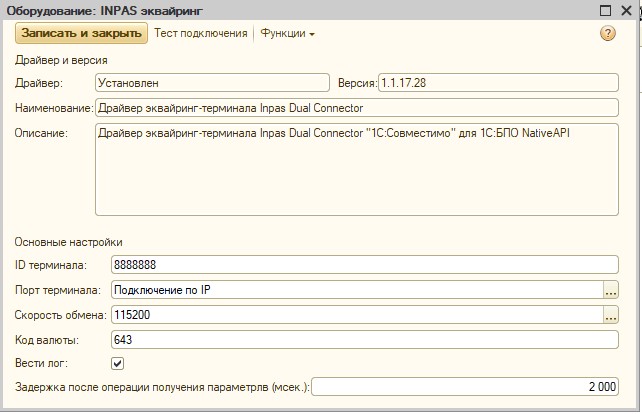Viewport: 642px width, 414px height.
Task: Focus the Описание multiline text area
Action: coord(357,170)
